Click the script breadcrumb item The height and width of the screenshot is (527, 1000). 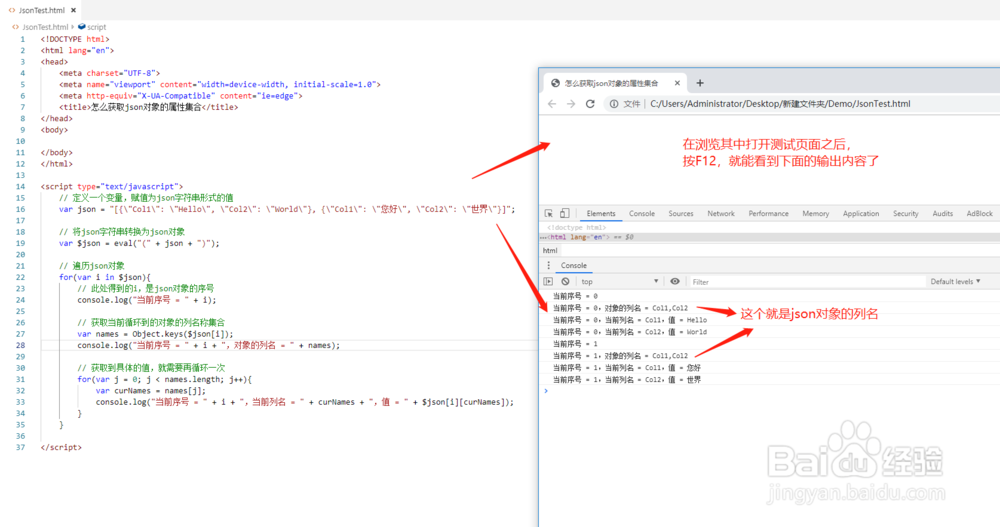click(x=96, y=27)
